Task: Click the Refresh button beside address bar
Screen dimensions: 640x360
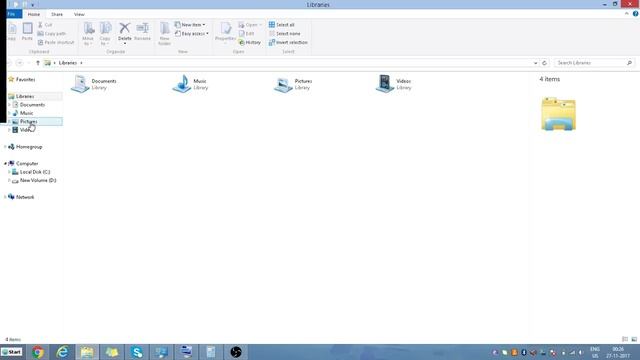Action: pos(544,63)
